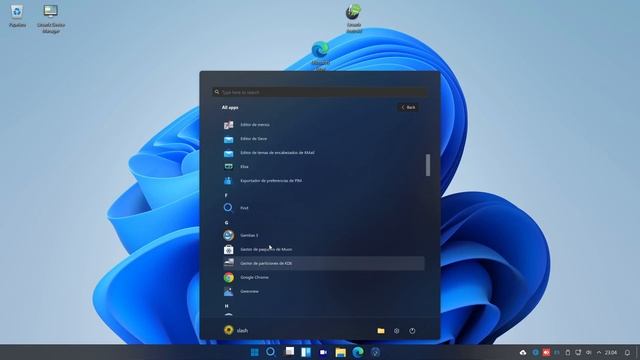Image resolution: width=640 pixels, height=360 pixels.
Task: Launch the Elisa music player icon
Action: tap(229, 167)
